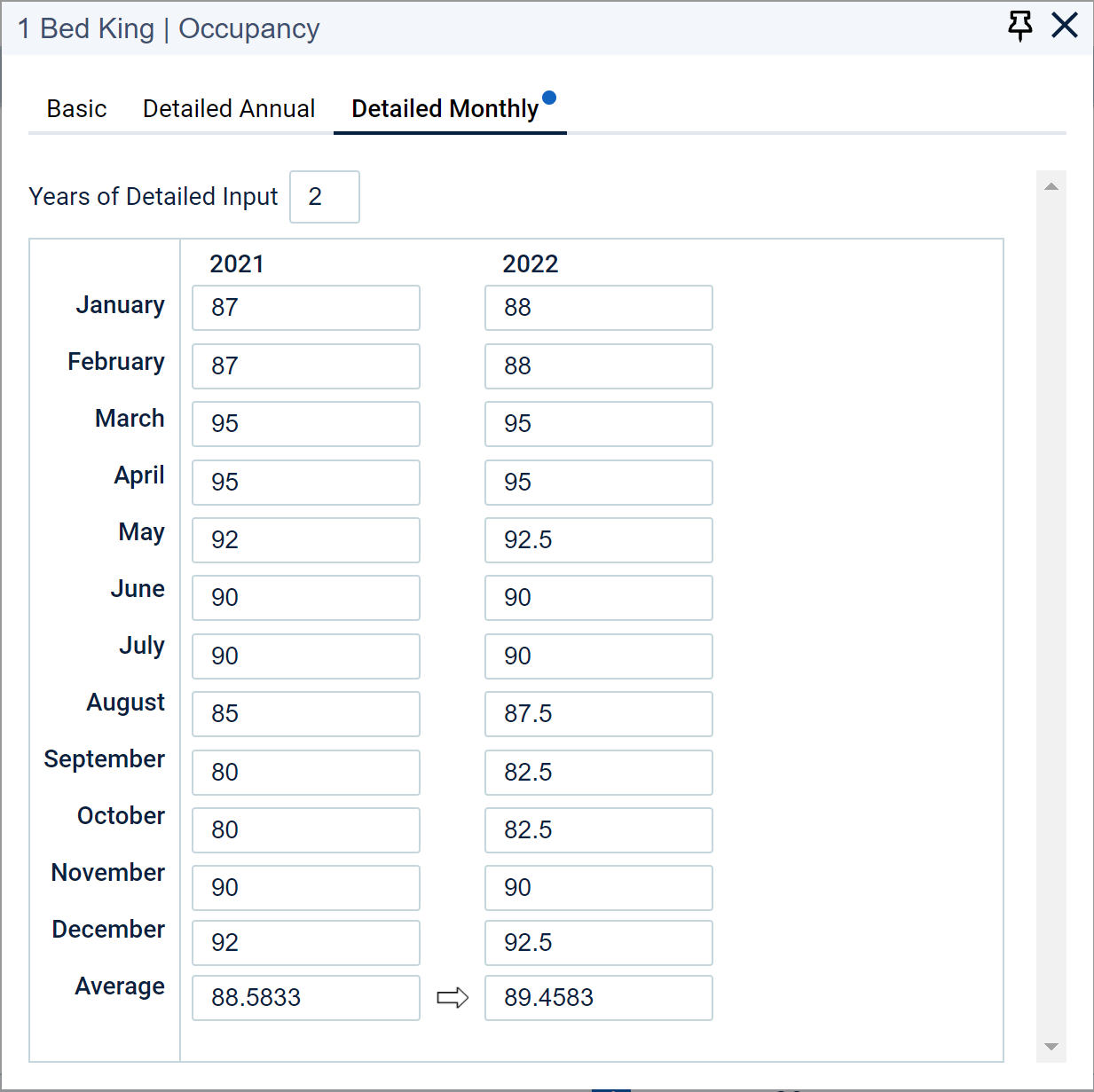Viewport: 1094px width, 1092px height.
Task: Edit December 2022 occupancy value
Action: [x=599, y=943]
